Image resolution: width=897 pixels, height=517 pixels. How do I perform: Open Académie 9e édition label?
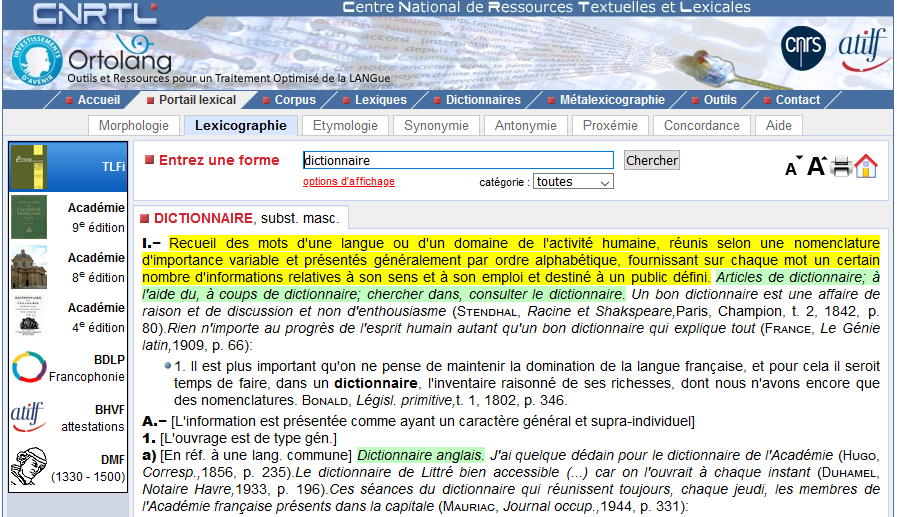pos(97,217)
